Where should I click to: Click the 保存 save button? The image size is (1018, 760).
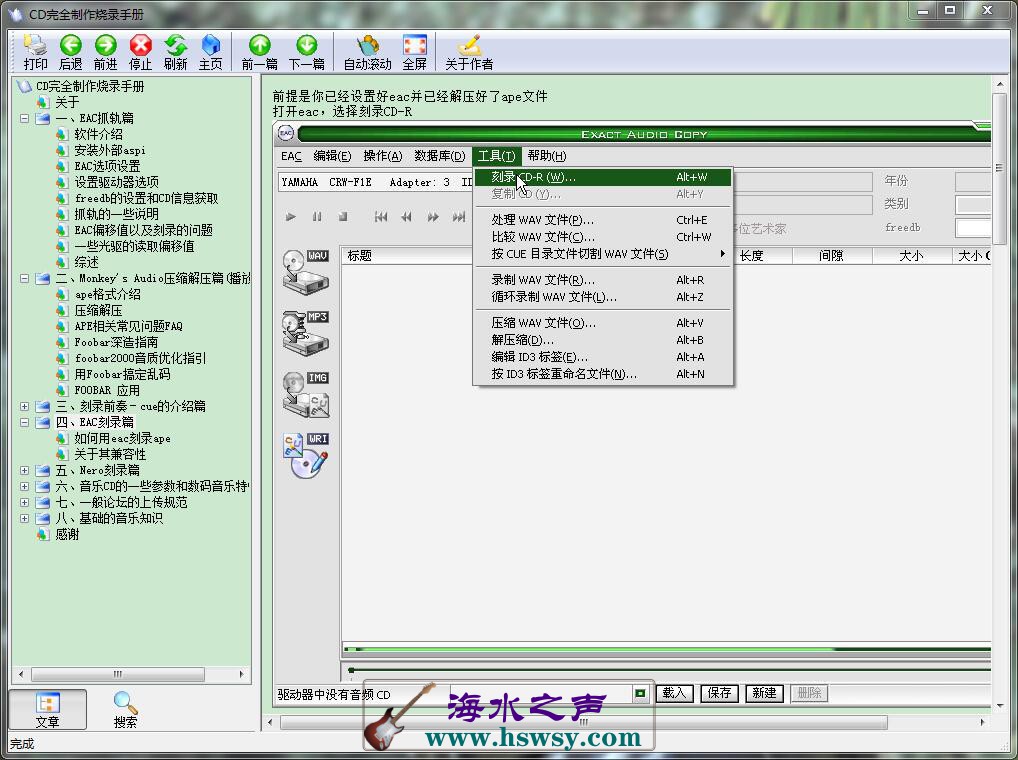point(719,693)
